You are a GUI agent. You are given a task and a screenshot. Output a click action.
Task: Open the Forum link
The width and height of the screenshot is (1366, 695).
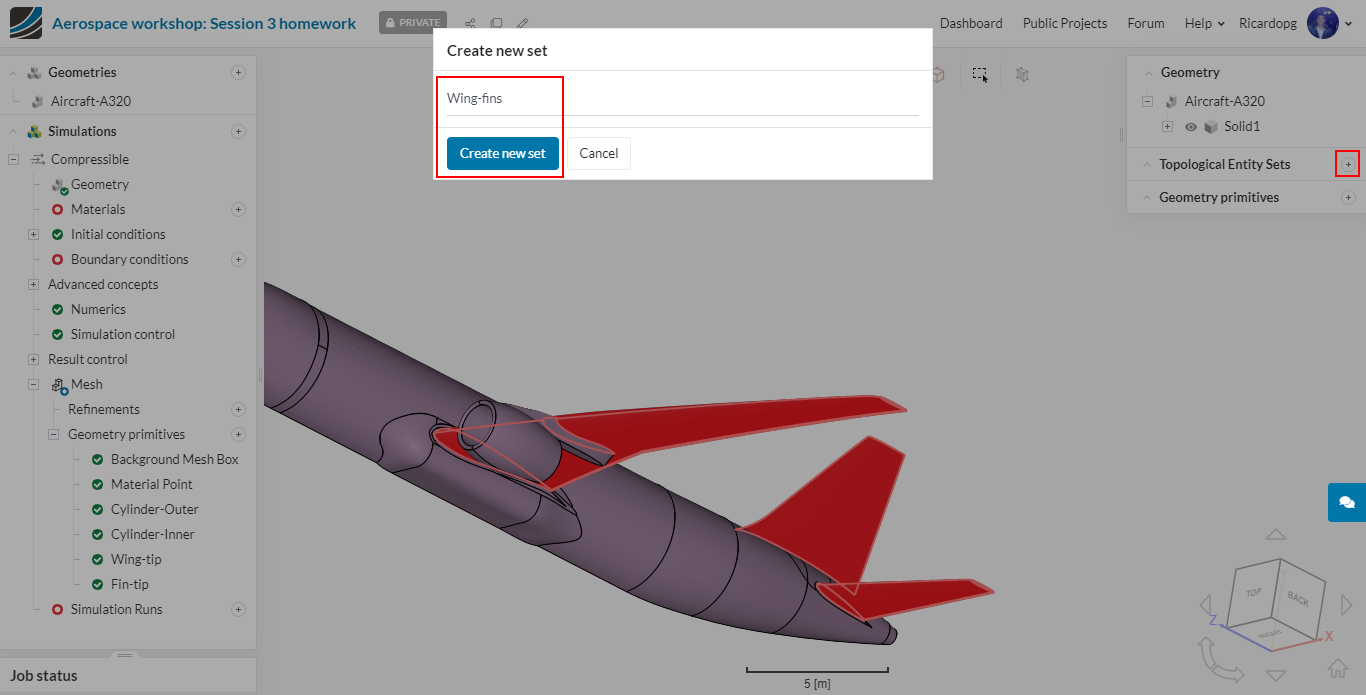click(1146, 23)
